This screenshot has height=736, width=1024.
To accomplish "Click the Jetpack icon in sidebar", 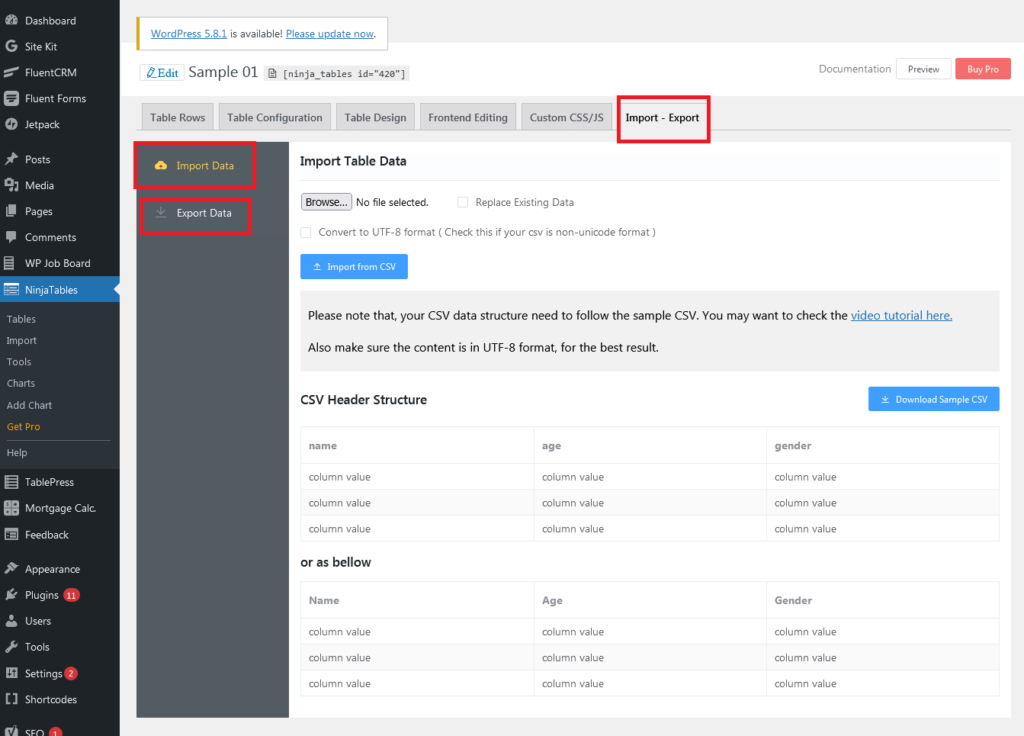I will (x=11, y=124).
